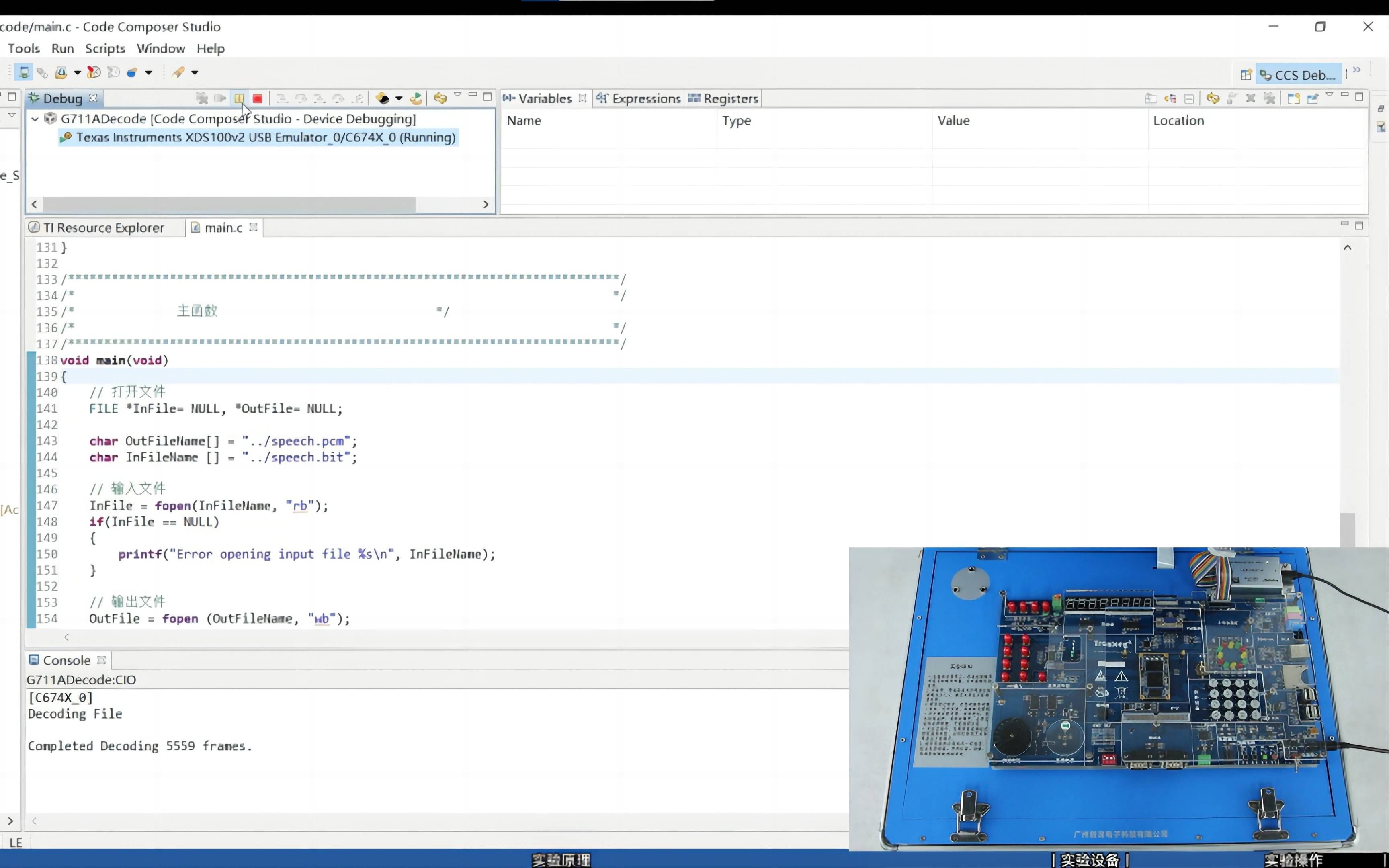Open the dropdown arrow beside the CPU Reset icon
This screenshot has width=1389, height=868.
[x=399, y=99]
